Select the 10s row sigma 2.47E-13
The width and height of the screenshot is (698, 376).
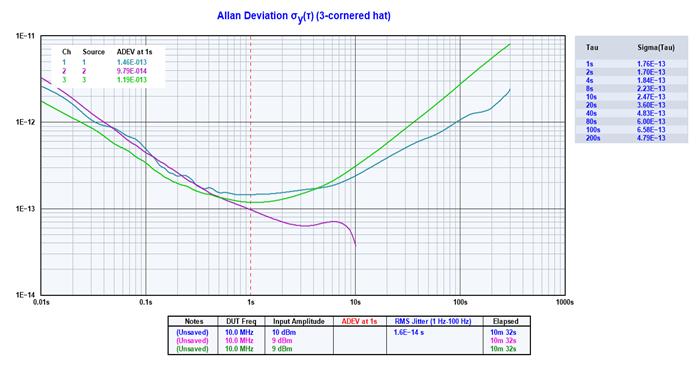[x=651, y=97]
